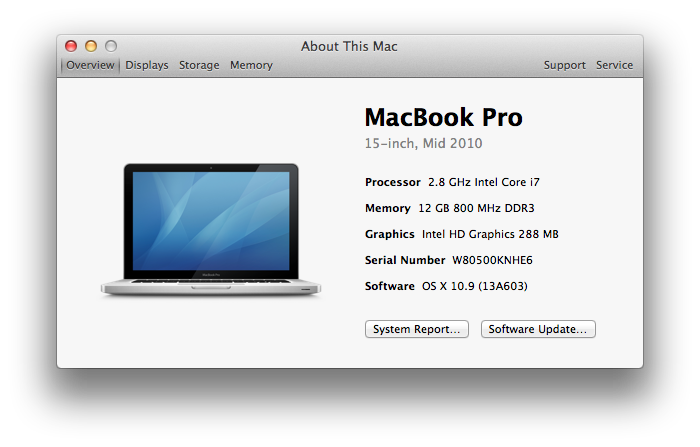Click the MacBook Pro heading

click(443, 117)
